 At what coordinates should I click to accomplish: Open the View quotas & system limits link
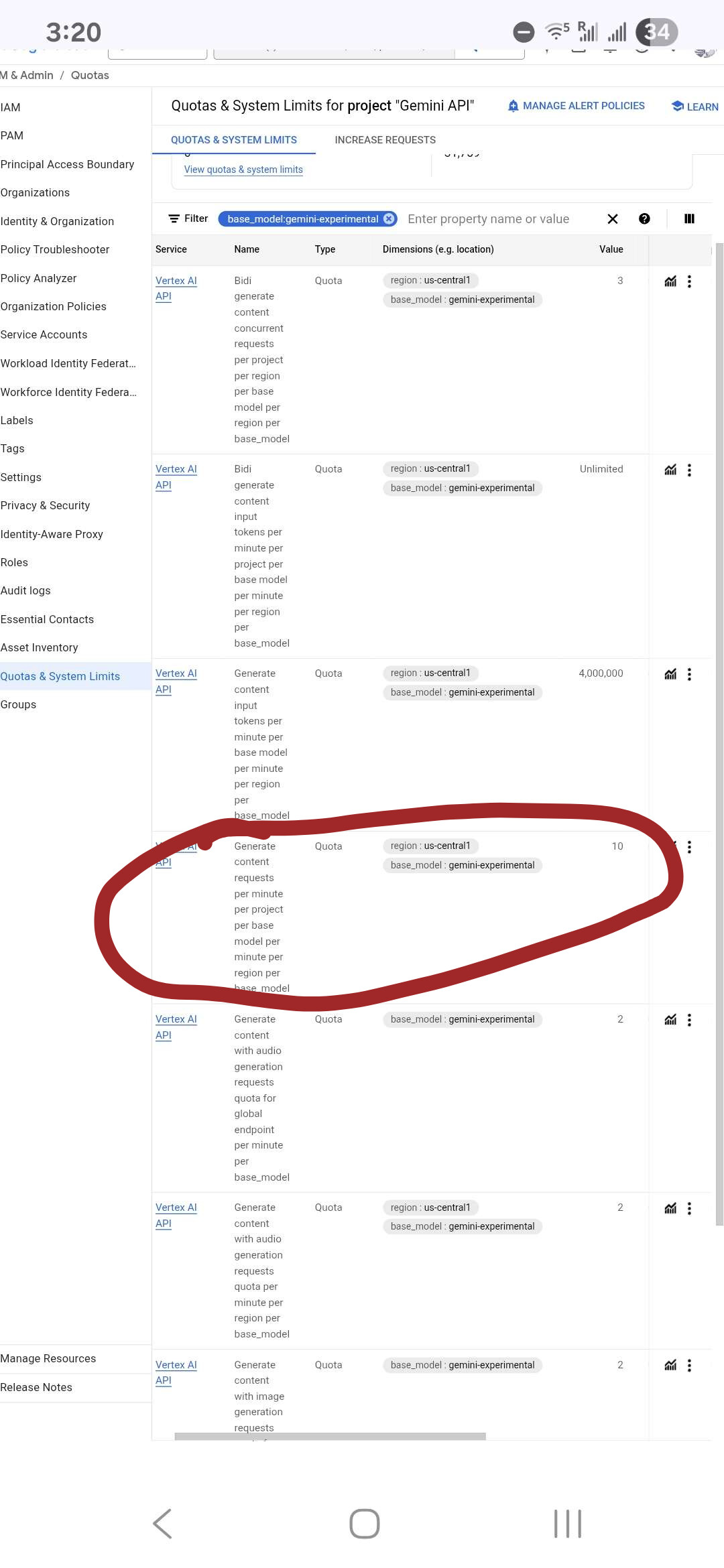point(243,170)
